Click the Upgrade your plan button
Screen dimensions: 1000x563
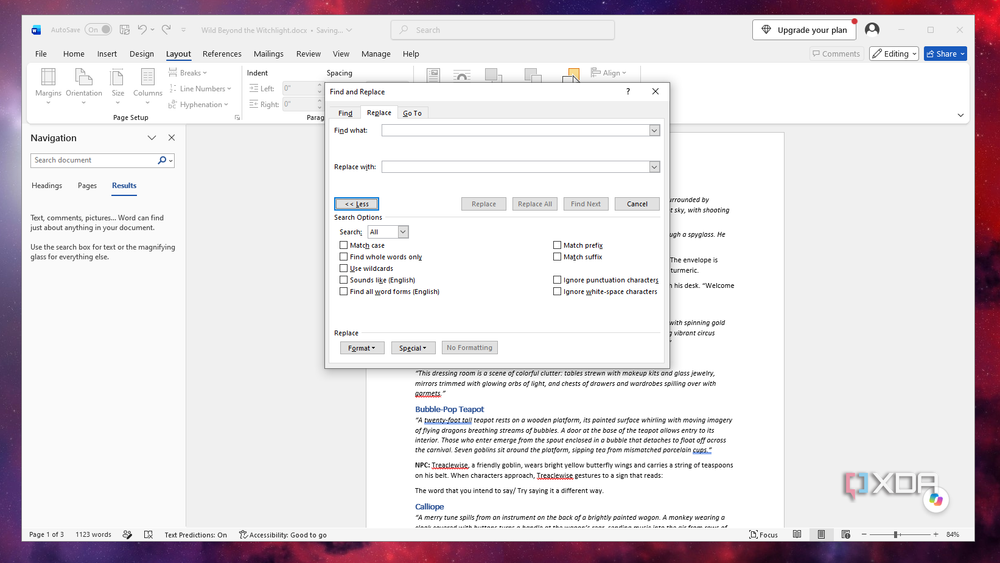[804, 29]
